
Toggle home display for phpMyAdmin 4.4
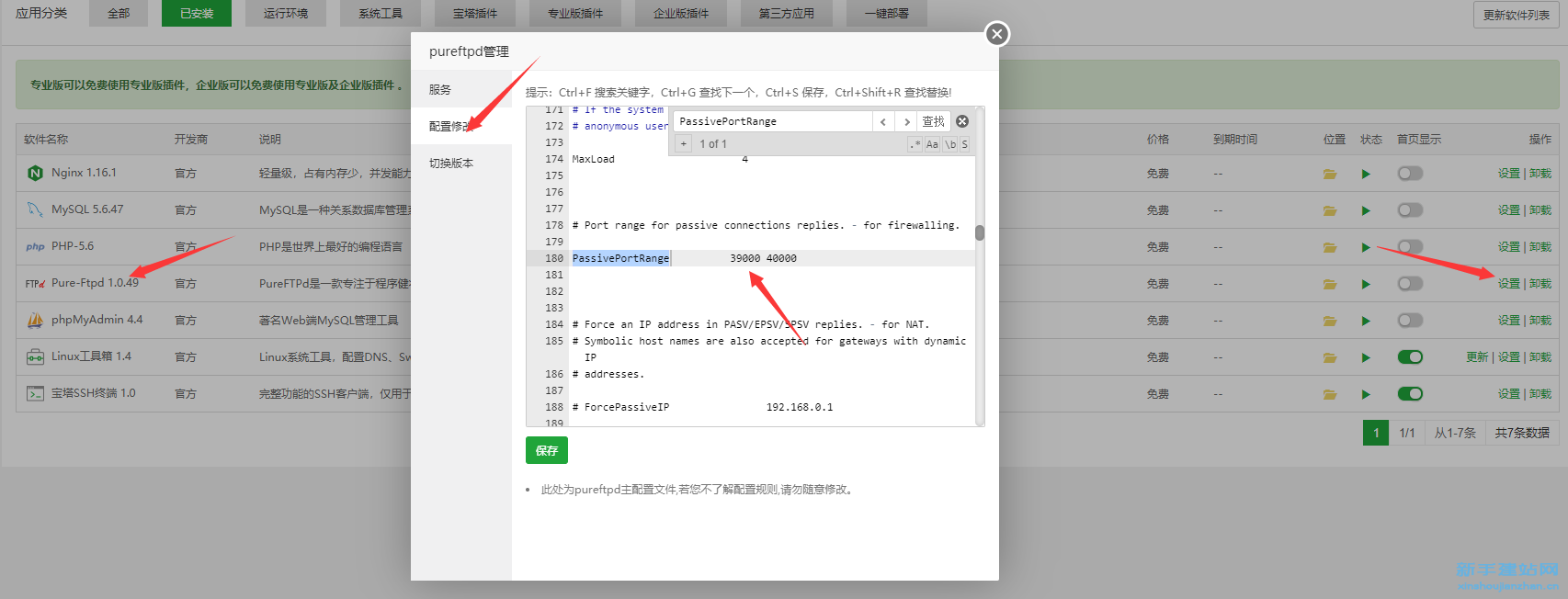tap(1410, 321)
